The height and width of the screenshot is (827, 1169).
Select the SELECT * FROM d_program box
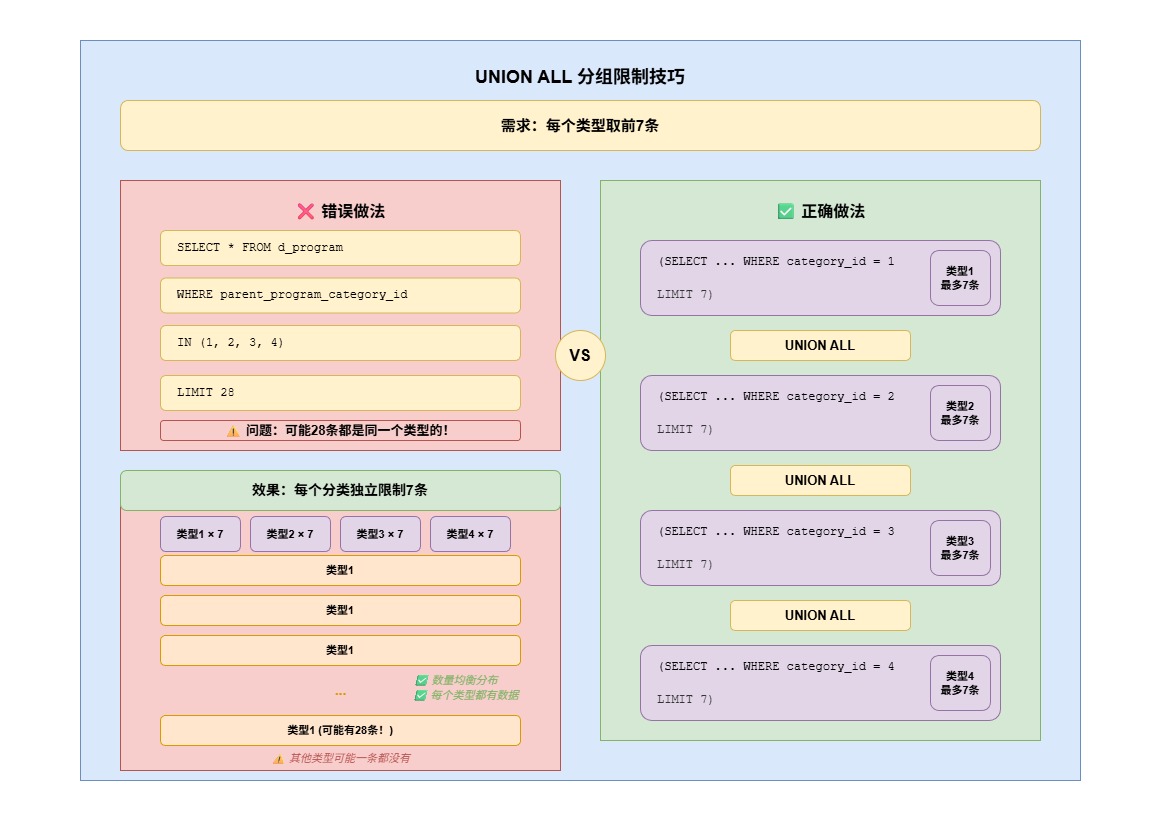tap(340, 248)
